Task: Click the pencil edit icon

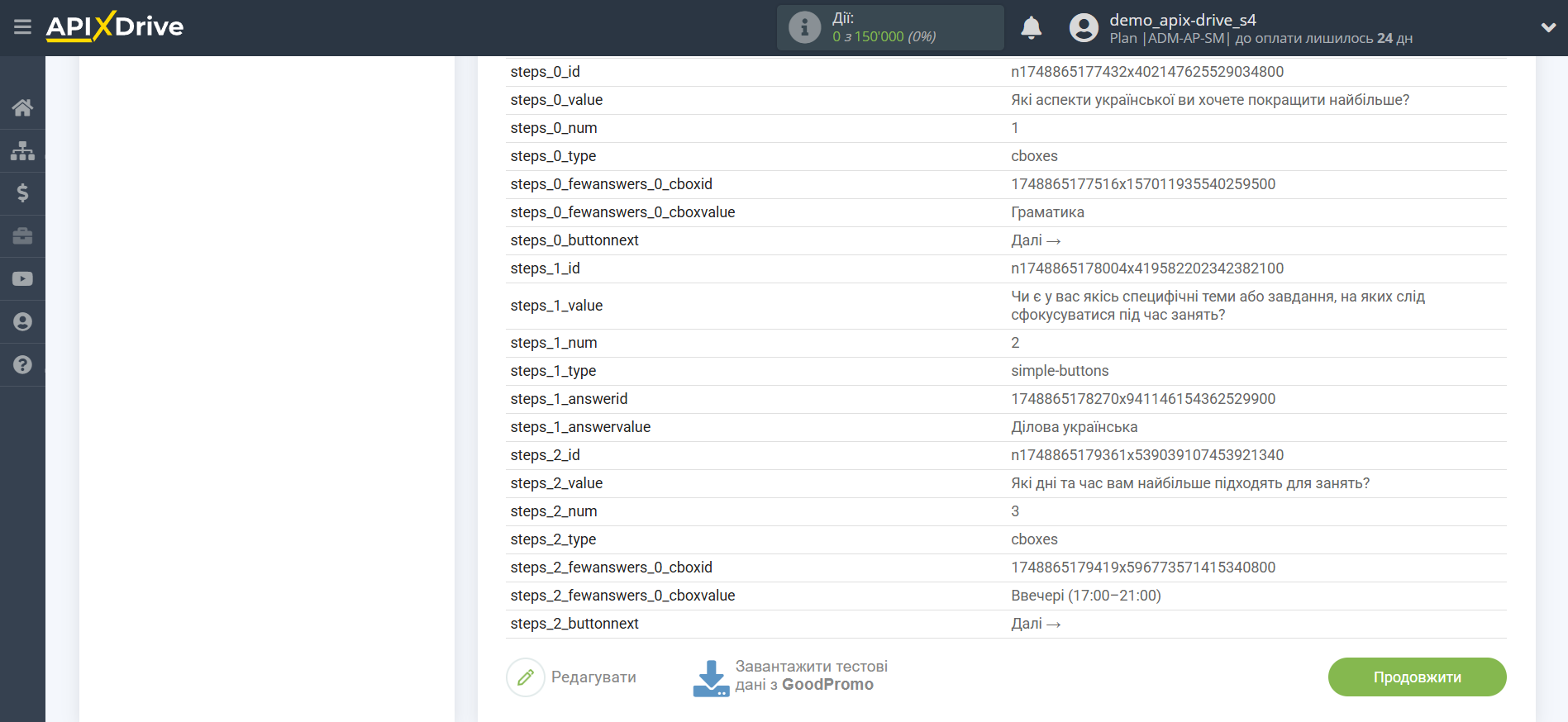Action: [x=526, y=677]
